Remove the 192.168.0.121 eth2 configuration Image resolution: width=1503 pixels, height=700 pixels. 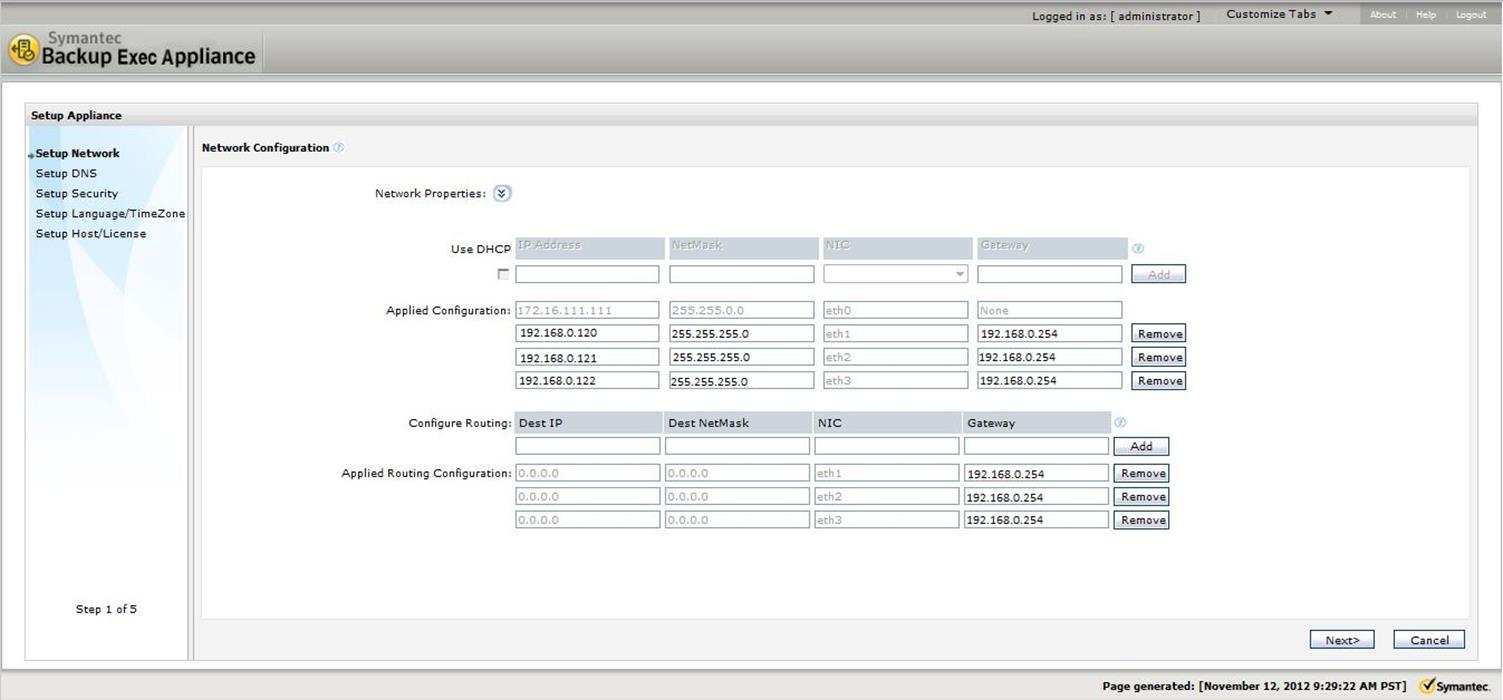[x=1159, y=358]
